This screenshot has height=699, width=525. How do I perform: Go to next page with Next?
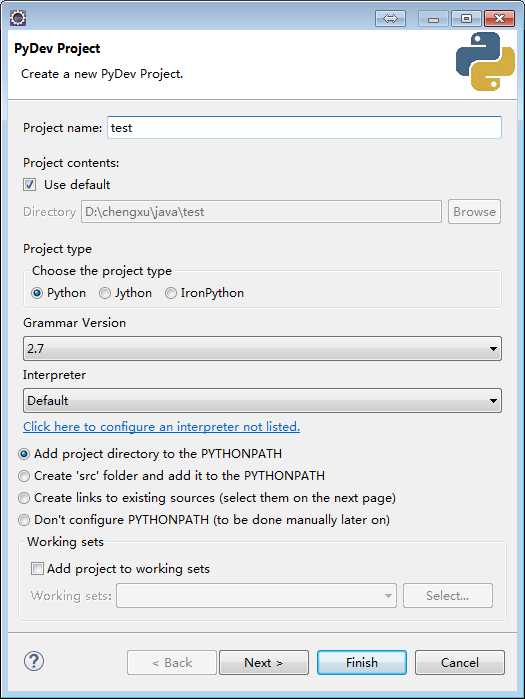click(x=264, y=662)
